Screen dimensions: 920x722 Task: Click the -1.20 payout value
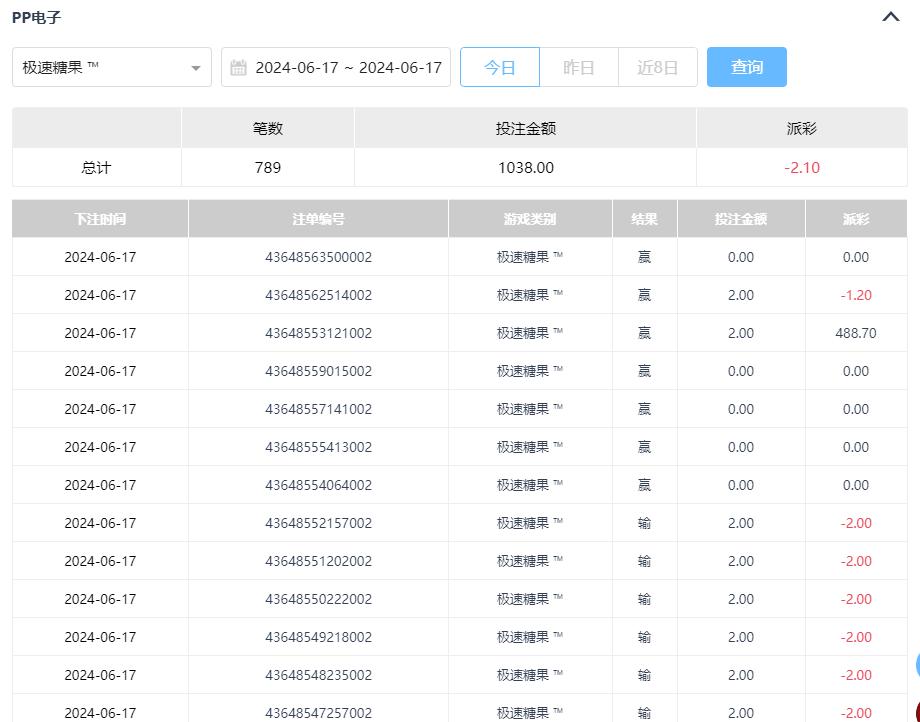tap(855, 295)
